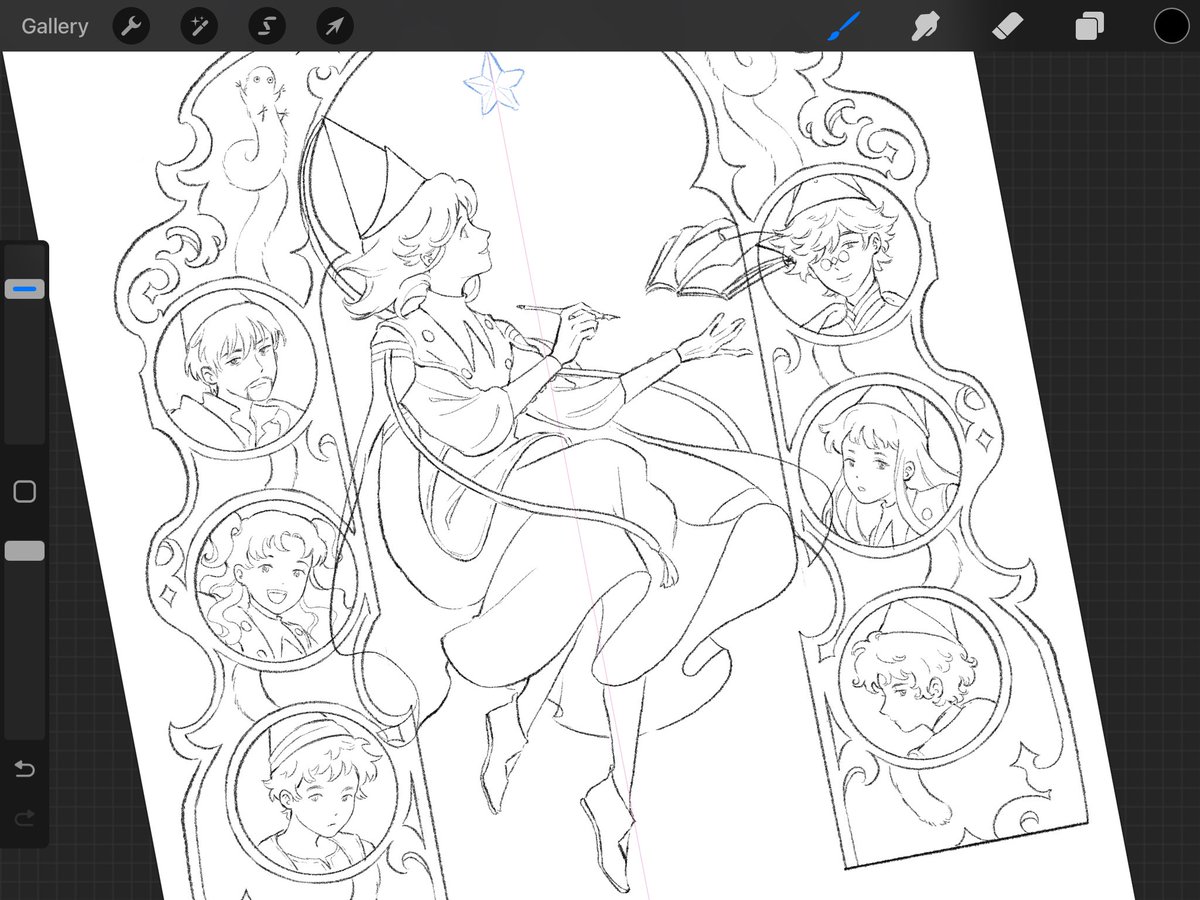Open the Actions wrench menu

coord(131,26)
